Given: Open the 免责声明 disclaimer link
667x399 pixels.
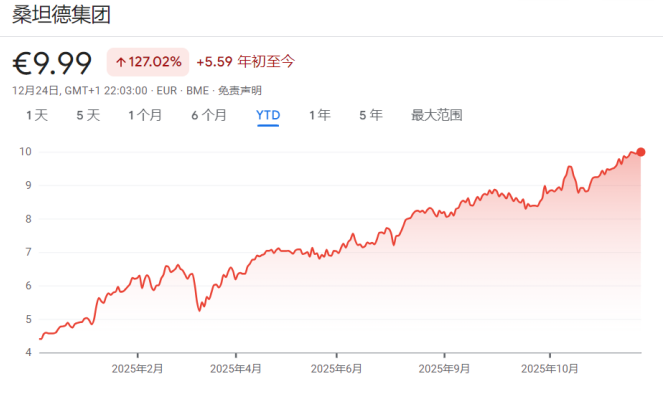Looking at the screenshot, I should [x=240, y=91].
